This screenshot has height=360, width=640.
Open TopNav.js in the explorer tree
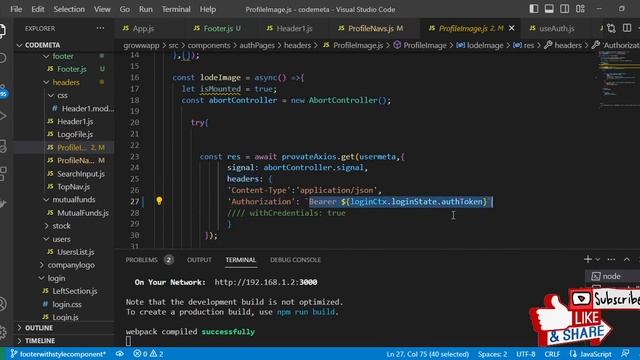(73, 187)
